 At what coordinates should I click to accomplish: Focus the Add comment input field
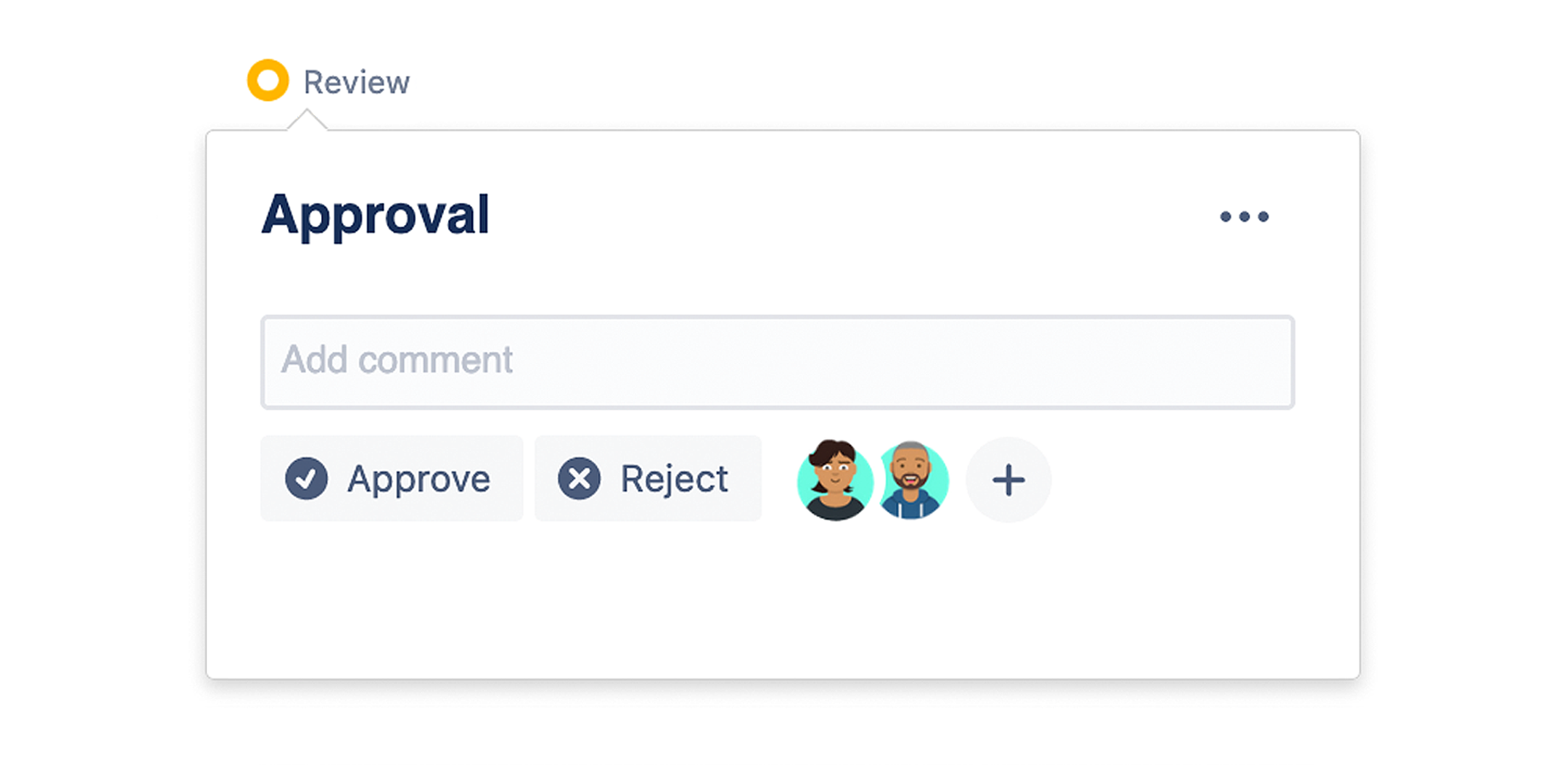point(777,362)
